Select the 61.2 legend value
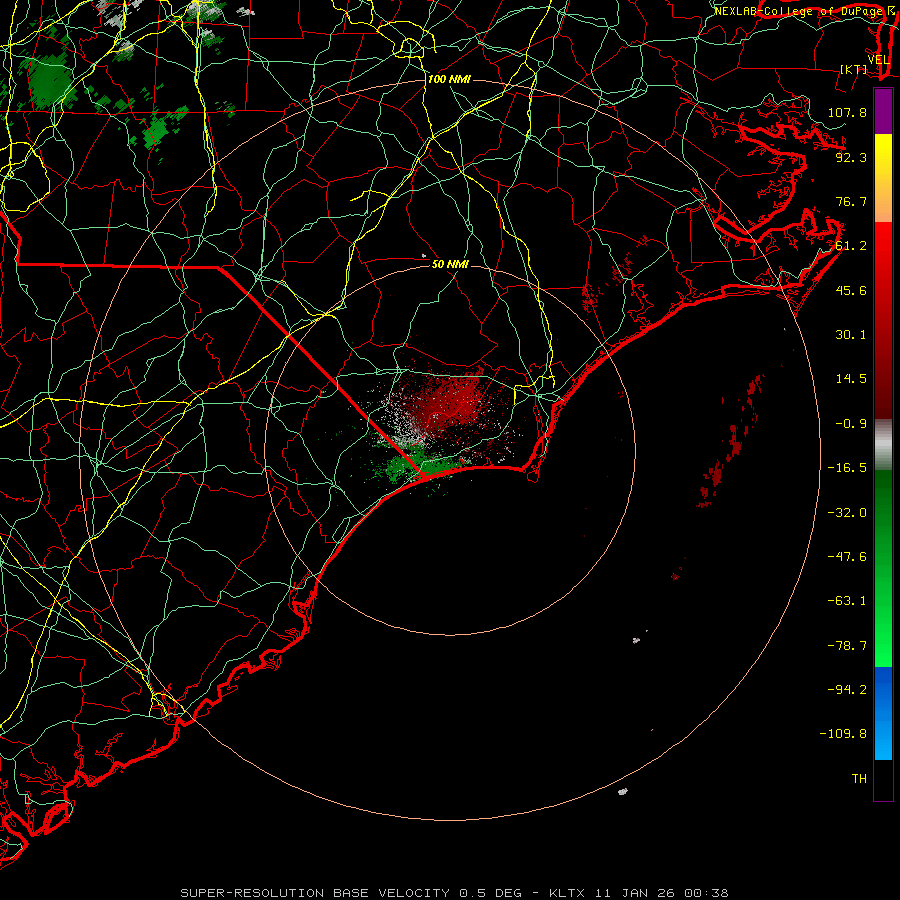 click(x=851, y=246)
